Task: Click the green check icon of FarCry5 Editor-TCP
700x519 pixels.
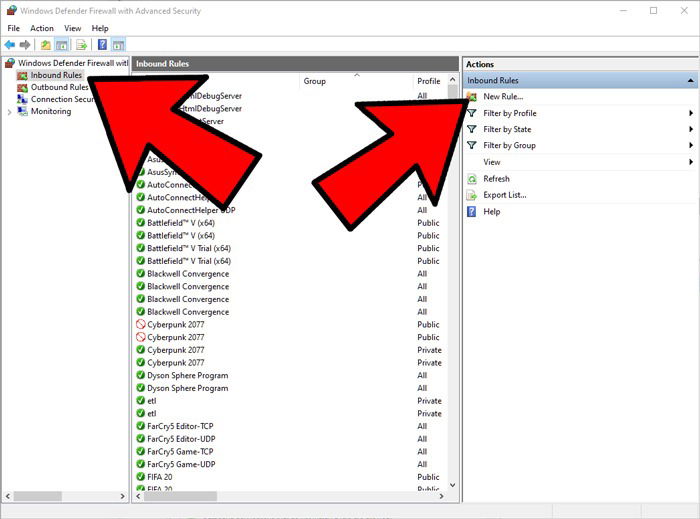Action: 141,426
